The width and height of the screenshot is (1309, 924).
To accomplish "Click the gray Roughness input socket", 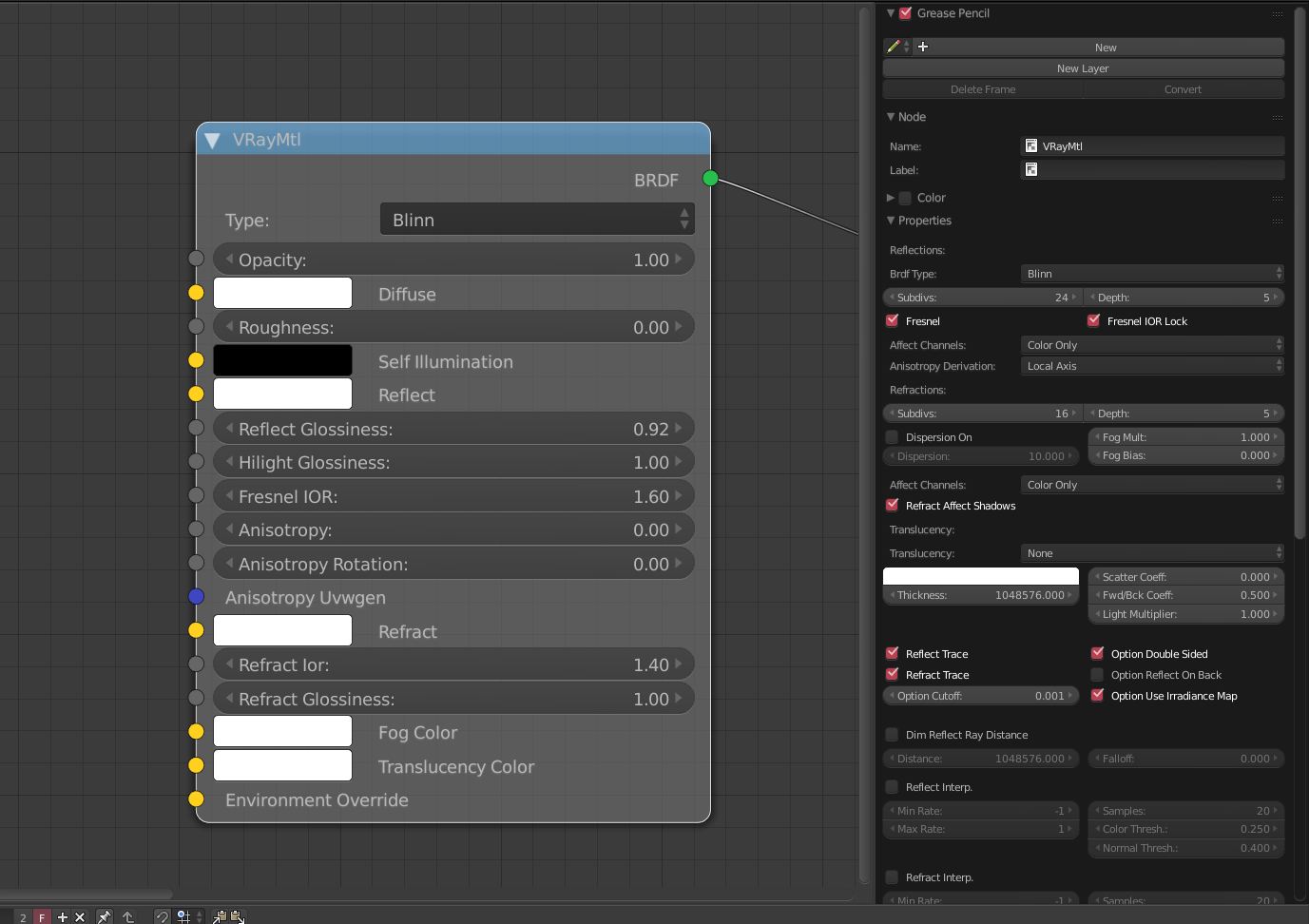I will pos(196,326).
